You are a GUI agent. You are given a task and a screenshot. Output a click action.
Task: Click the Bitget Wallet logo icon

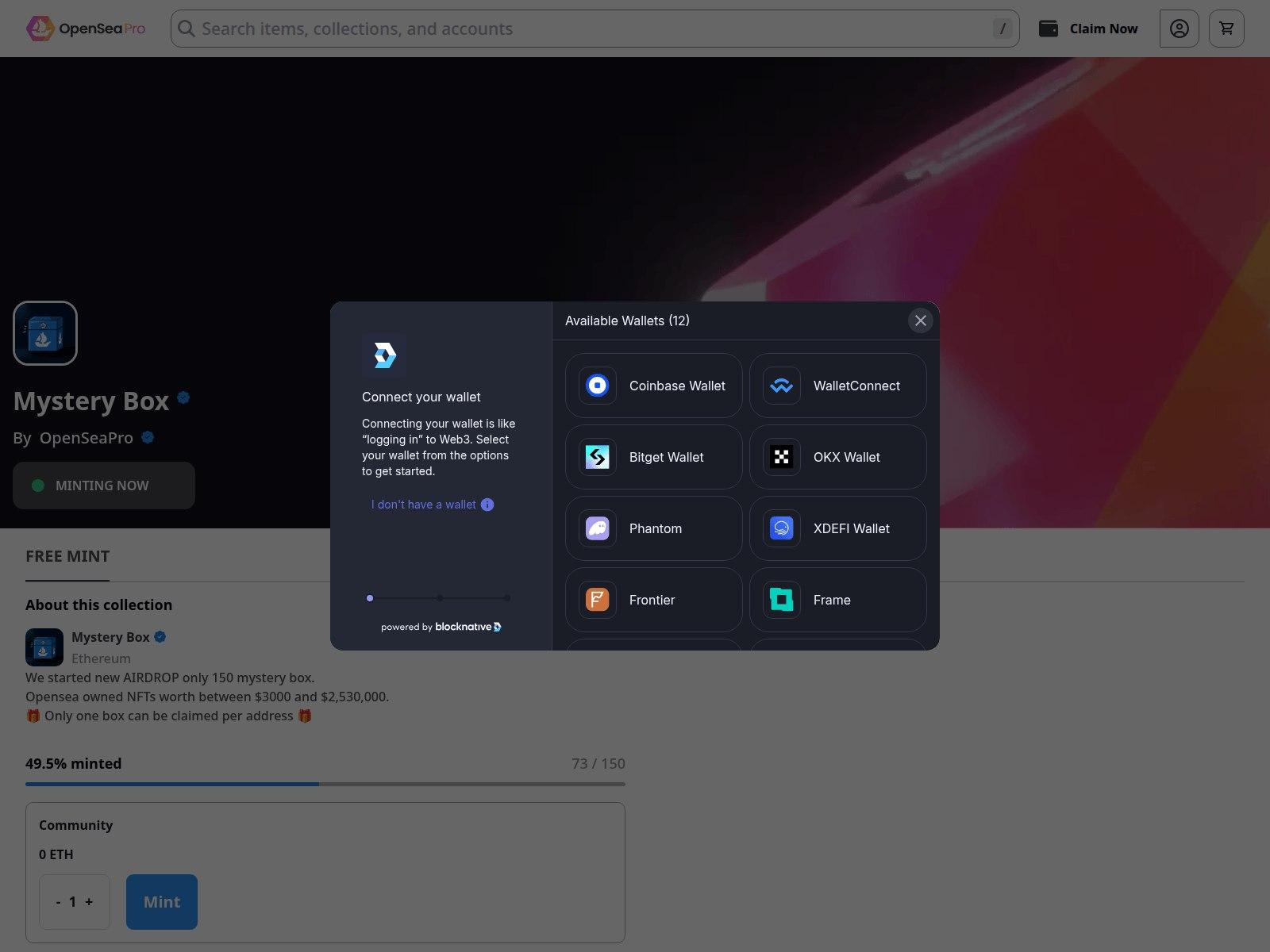pos(598,457)
